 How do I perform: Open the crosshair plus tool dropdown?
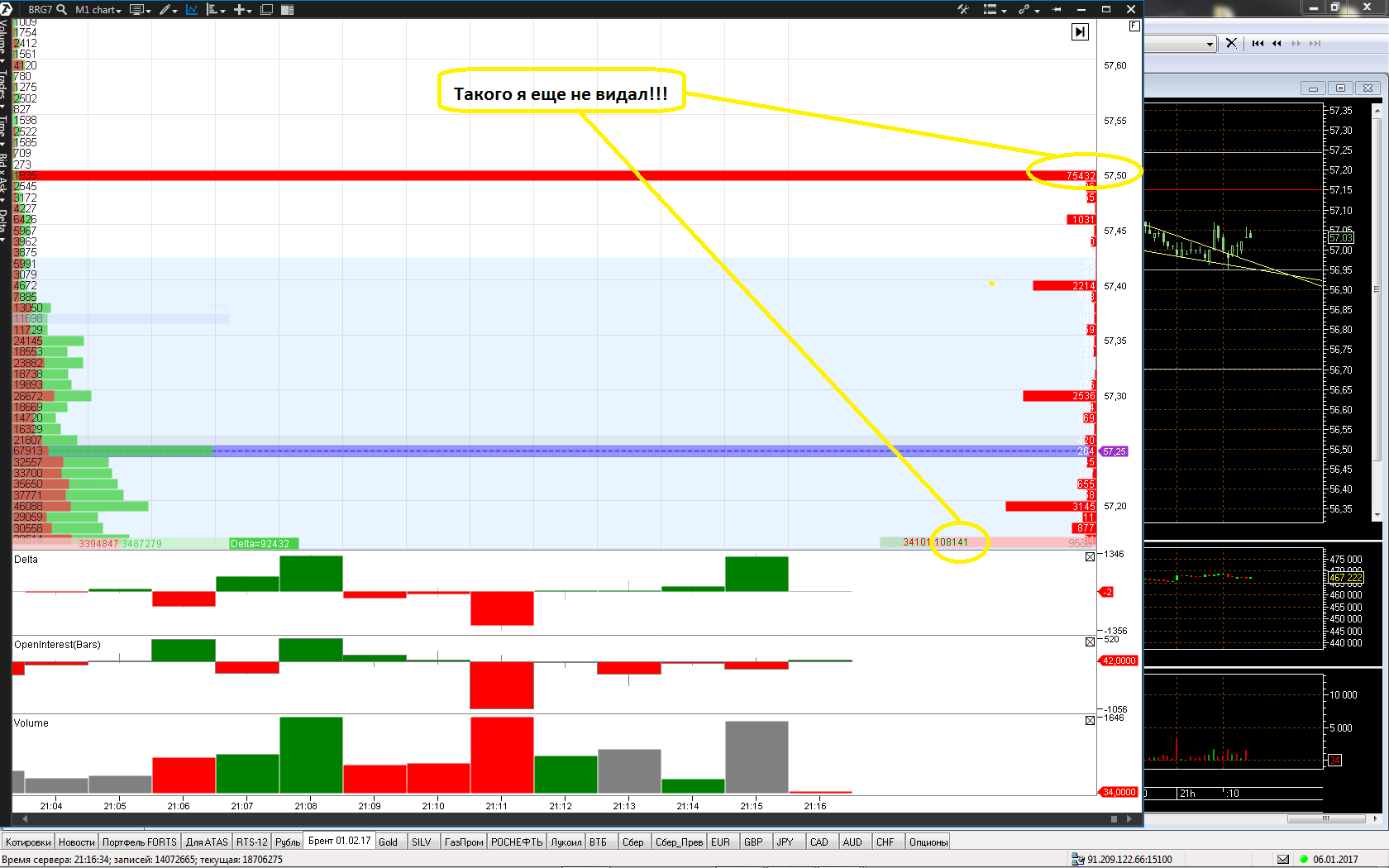point(242,10)
